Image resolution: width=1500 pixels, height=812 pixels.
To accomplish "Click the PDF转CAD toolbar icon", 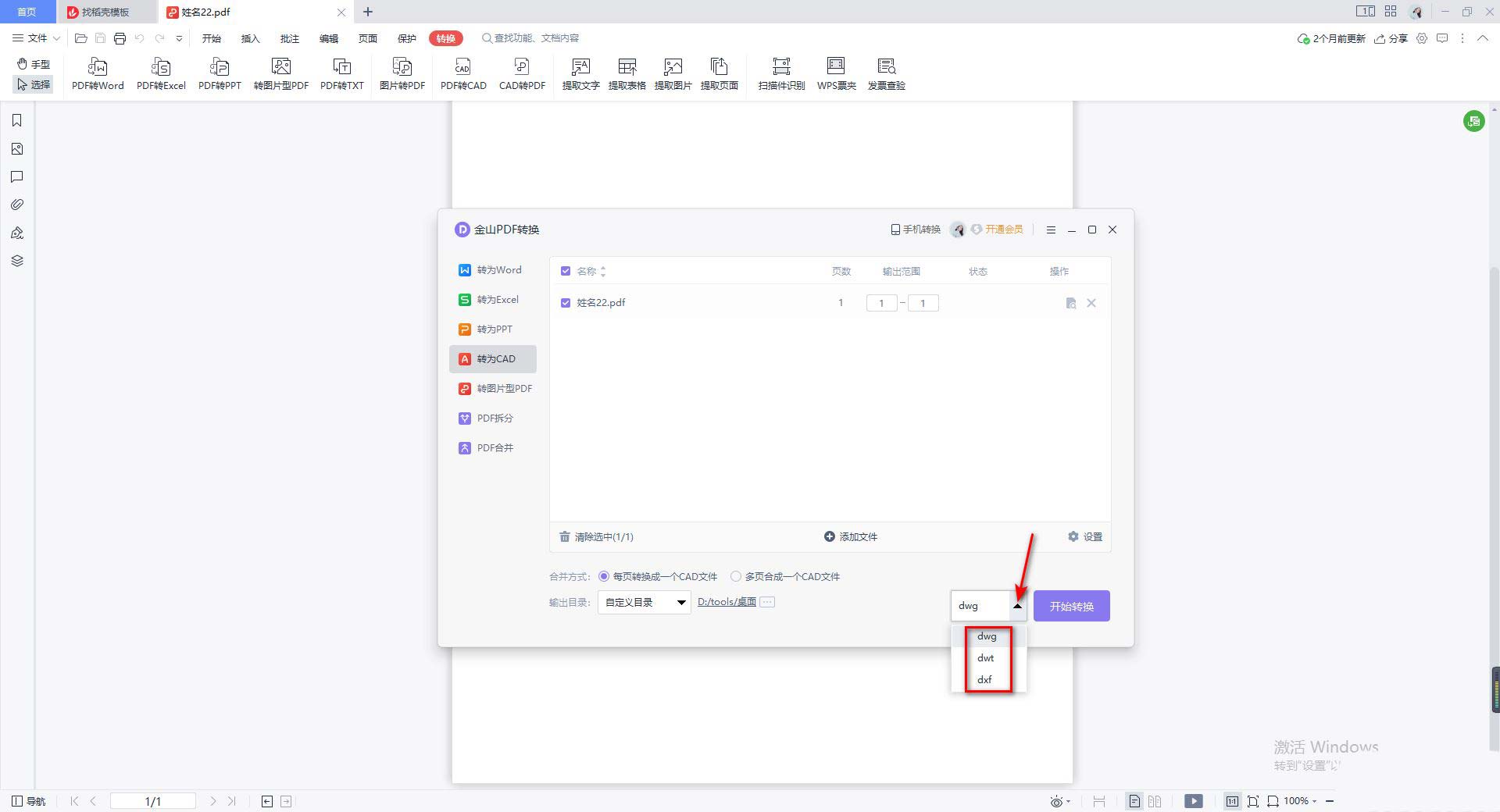I will pyautogui.click(x=463, y=74).
